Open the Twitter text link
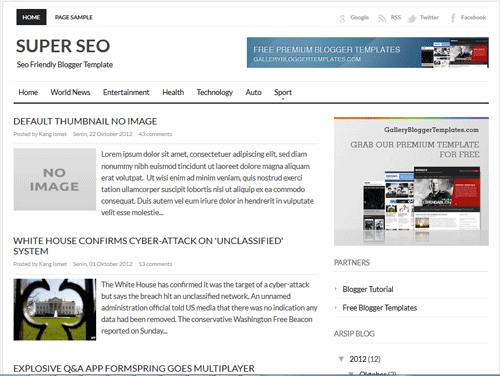The height and width of the screenshot is (376, 500). (429, 17)
